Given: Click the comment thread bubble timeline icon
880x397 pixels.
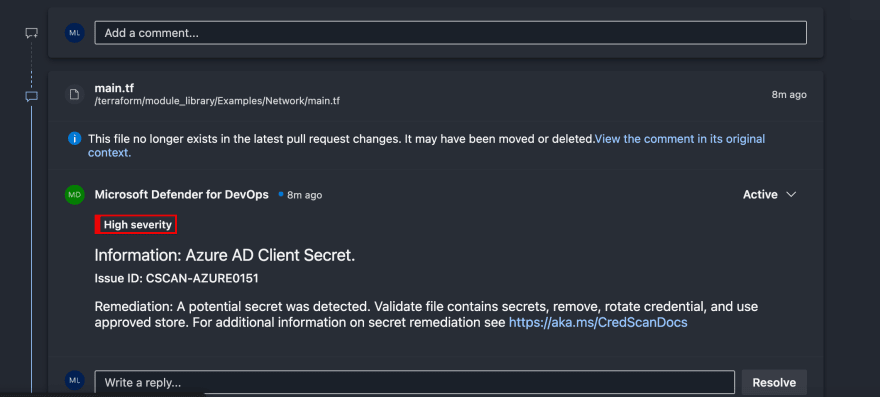Looking at the screenshot, I should 31,97.
